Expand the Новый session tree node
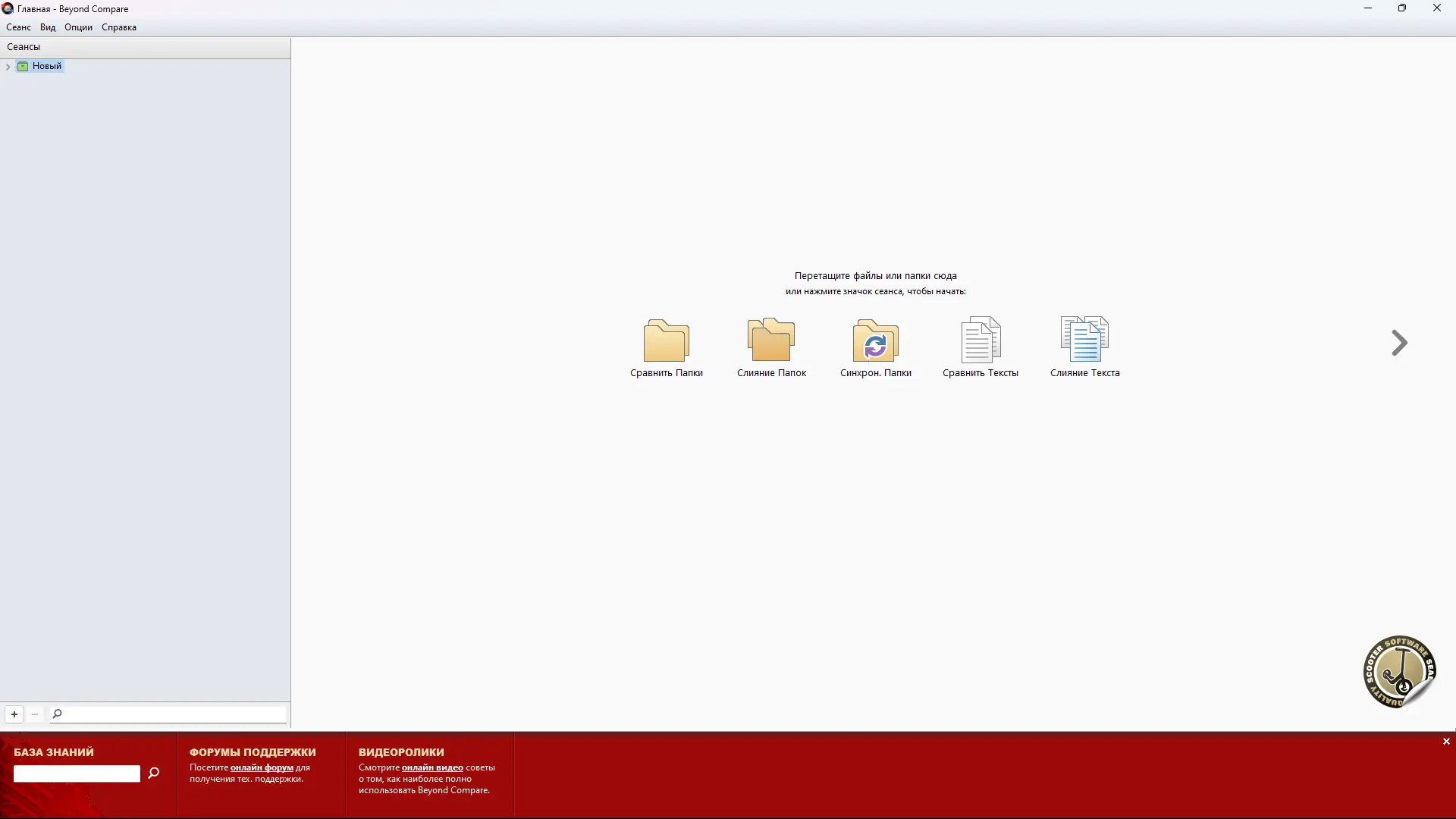1456x819 pixels. [8, 67]
